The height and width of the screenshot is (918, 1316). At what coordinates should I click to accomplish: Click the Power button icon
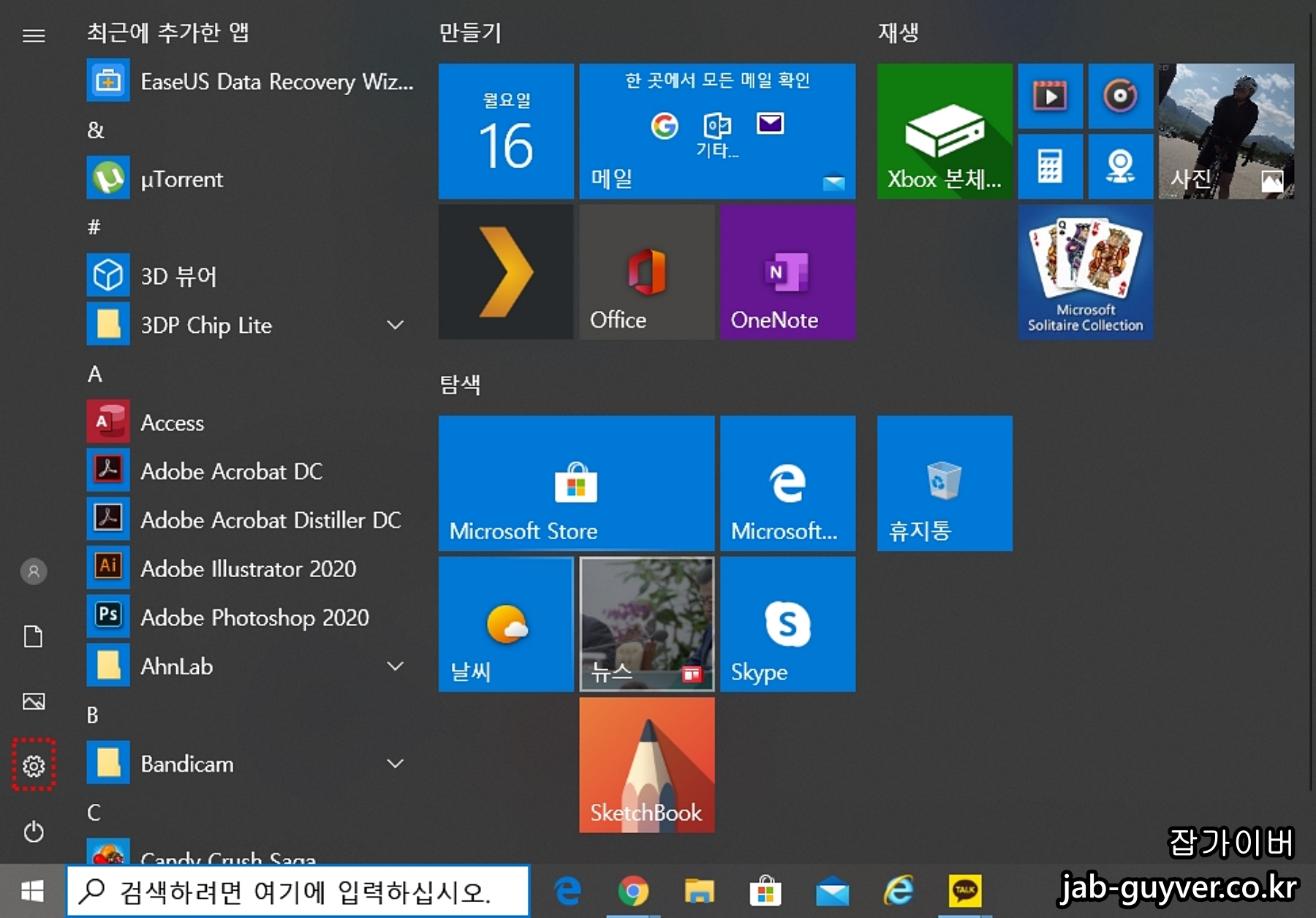[x=34, y=832]
